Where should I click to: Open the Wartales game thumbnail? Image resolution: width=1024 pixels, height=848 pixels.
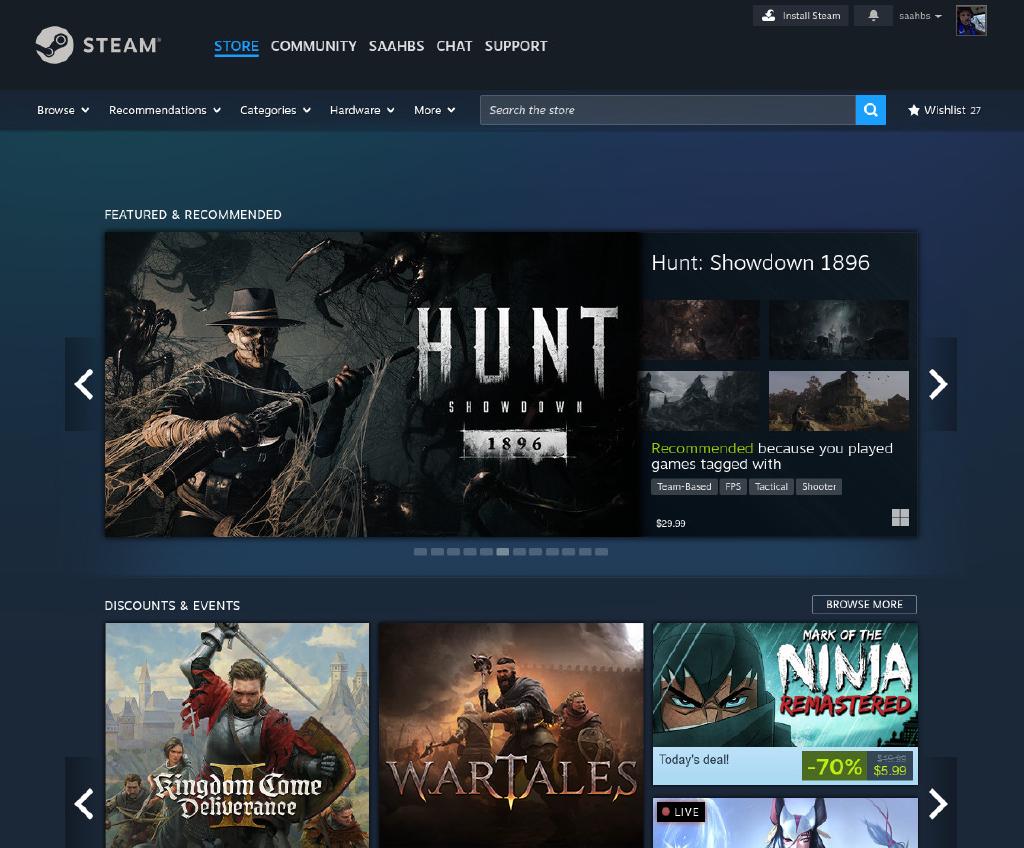point(511,735)
